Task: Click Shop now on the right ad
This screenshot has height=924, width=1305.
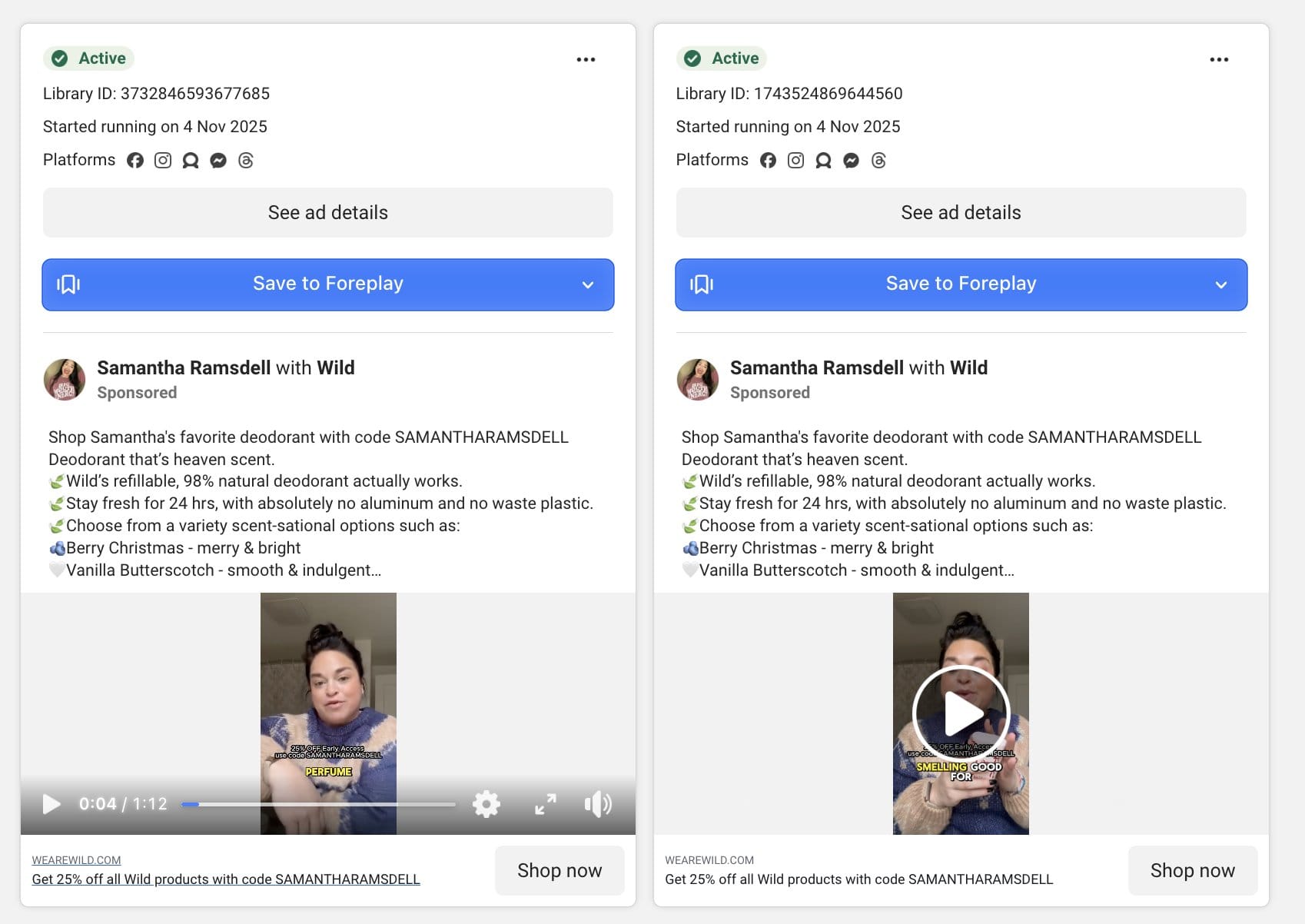Action: click(1192, 870)
